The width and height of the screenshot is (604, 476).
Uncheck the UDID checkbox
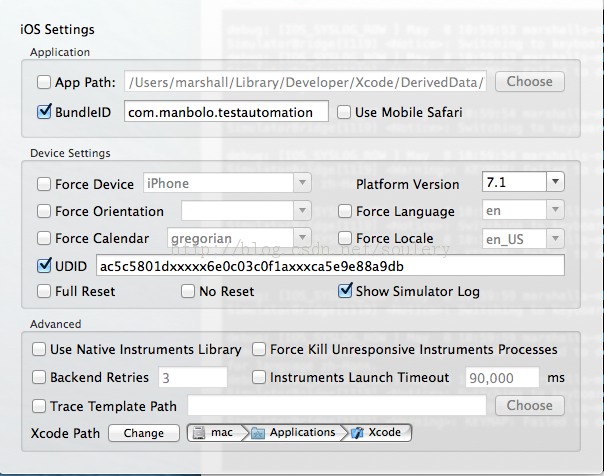point(44,266)
